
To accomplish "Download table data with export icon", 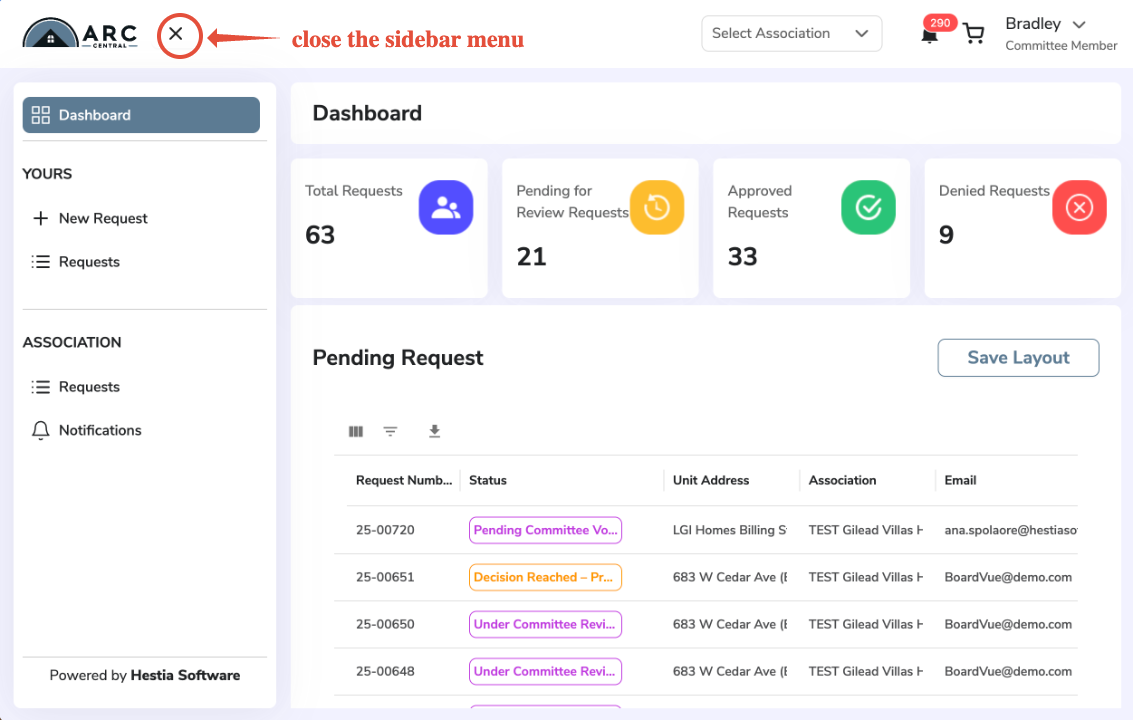I will coord(434,432).
